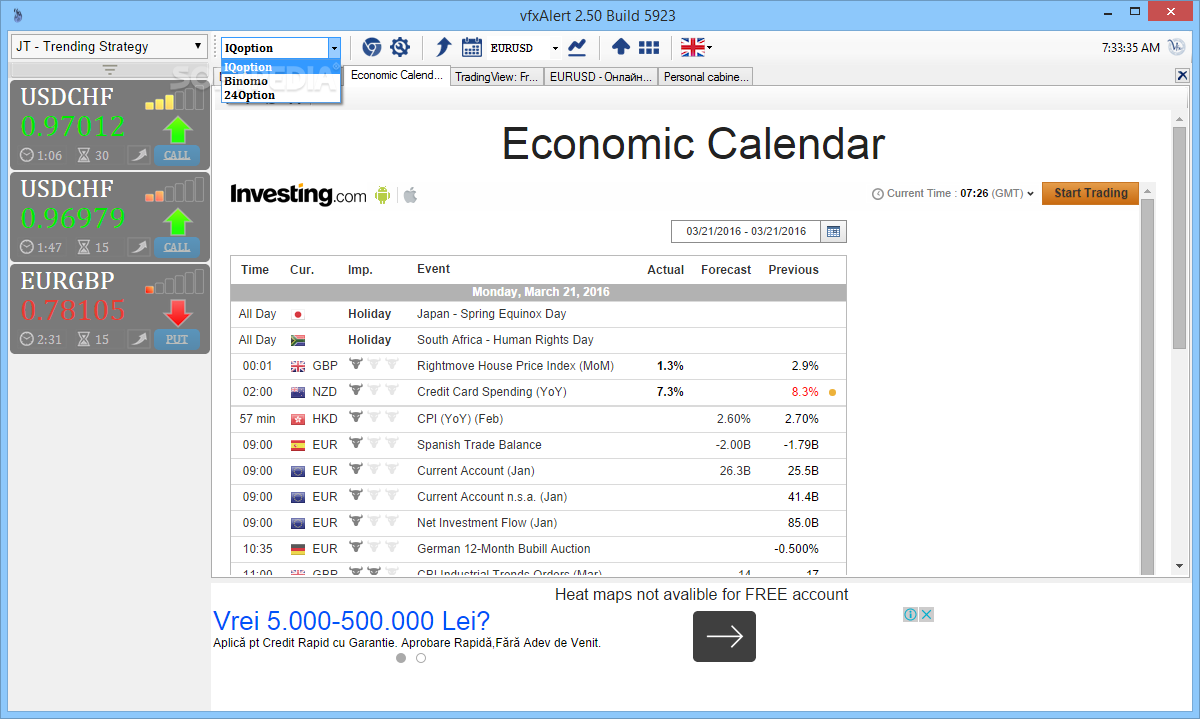This screenshot has width=1200, height=719.
Task: Click CALL on USDCHF 0.96979 card
Action: click(x=177, y=246)
